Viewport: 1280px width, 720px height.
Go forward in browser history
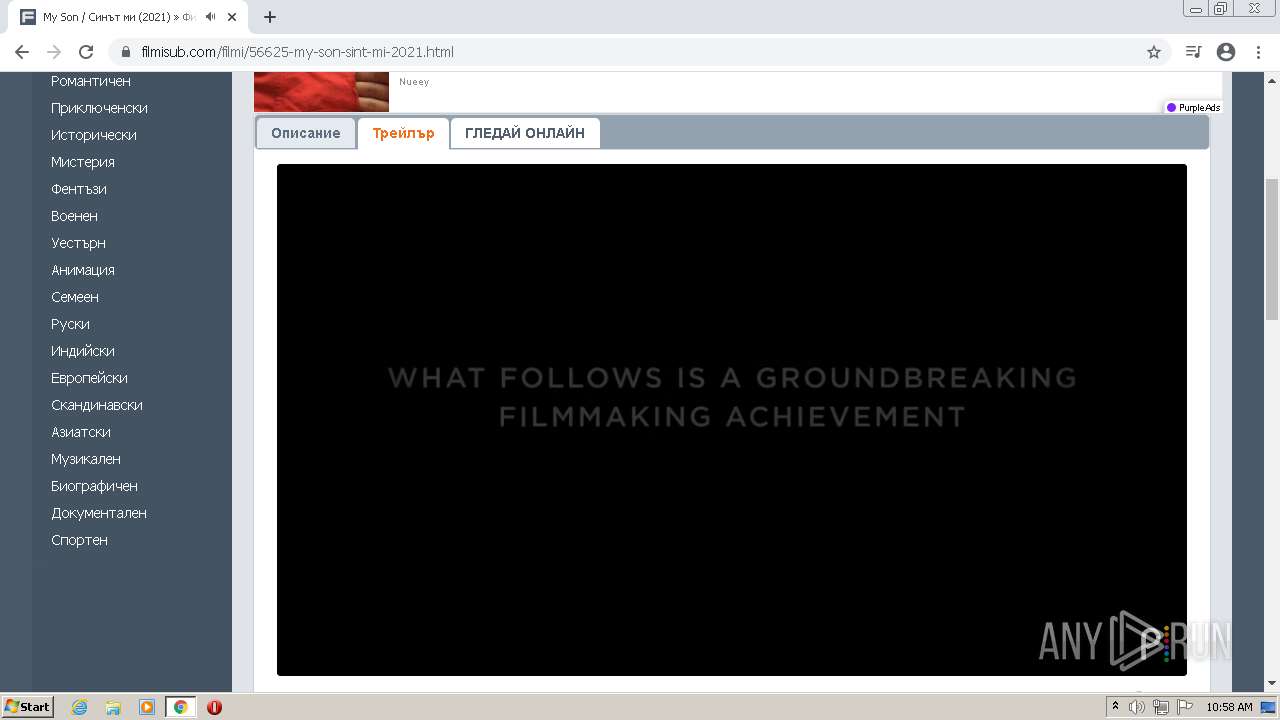pyautogui.click(x=54, y=52)
